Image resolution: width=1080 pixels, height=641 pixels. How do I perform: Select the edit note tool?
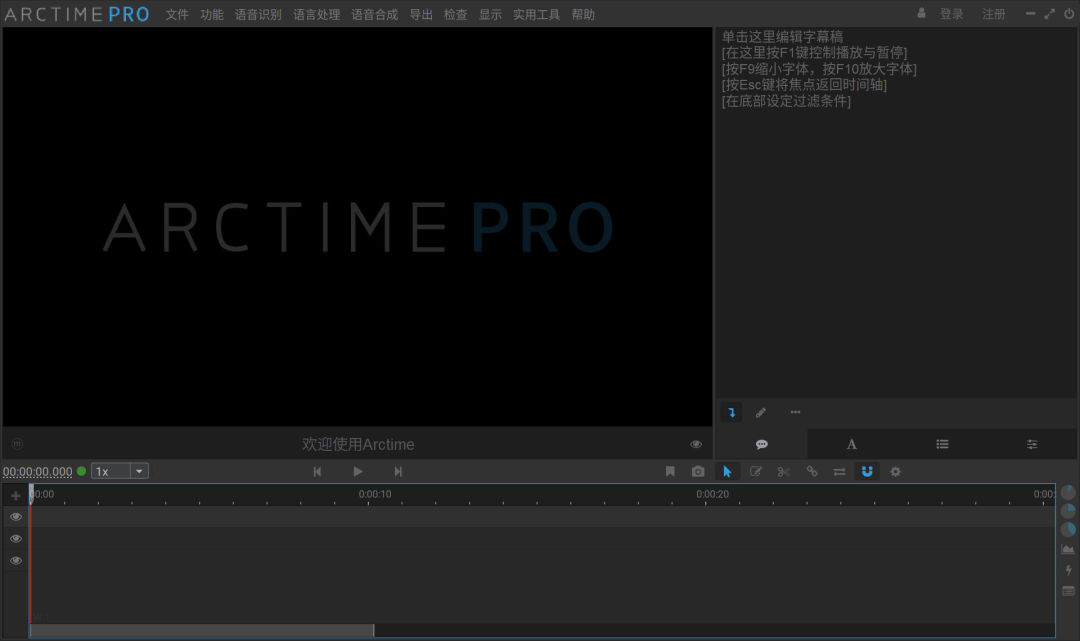coord(756,472)
